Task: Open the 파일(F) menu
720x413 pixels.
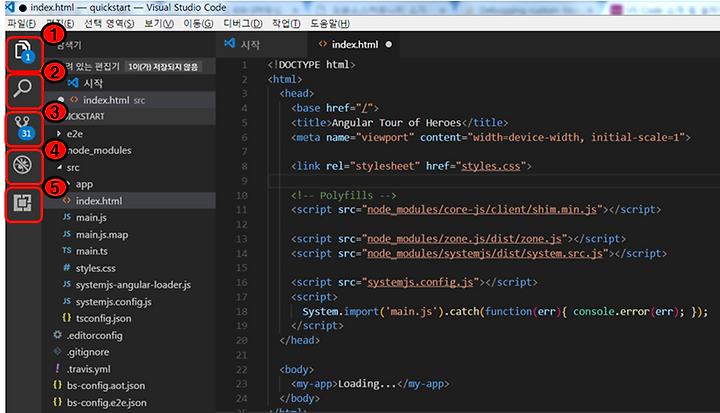Action: (22, 23)
